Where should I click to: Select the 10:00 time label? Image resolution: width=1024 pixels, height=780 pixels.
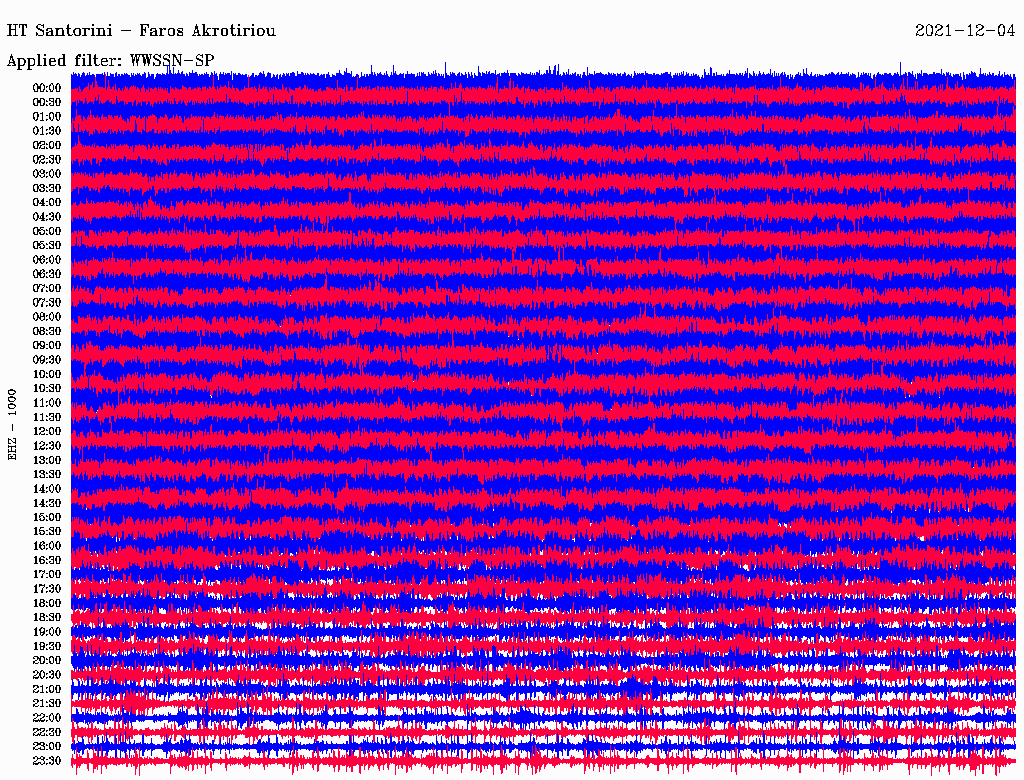click(x=46, y=374)
